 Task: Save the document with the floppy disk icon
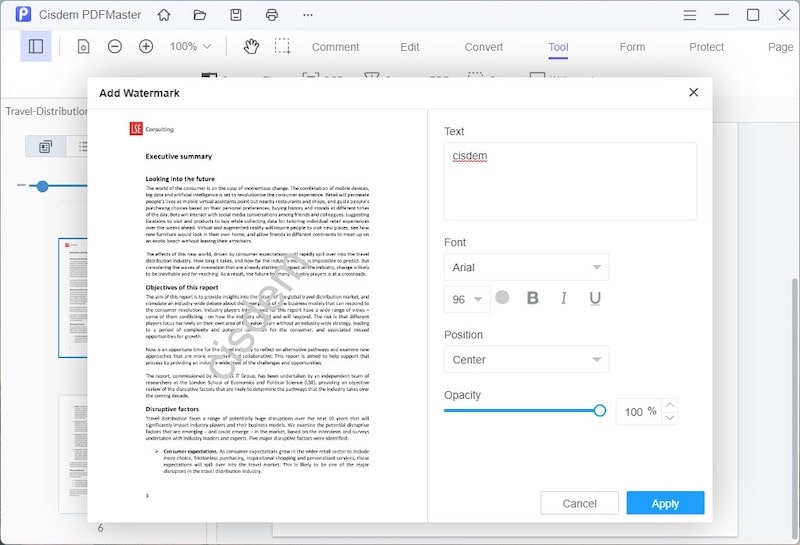coord(236,15)
